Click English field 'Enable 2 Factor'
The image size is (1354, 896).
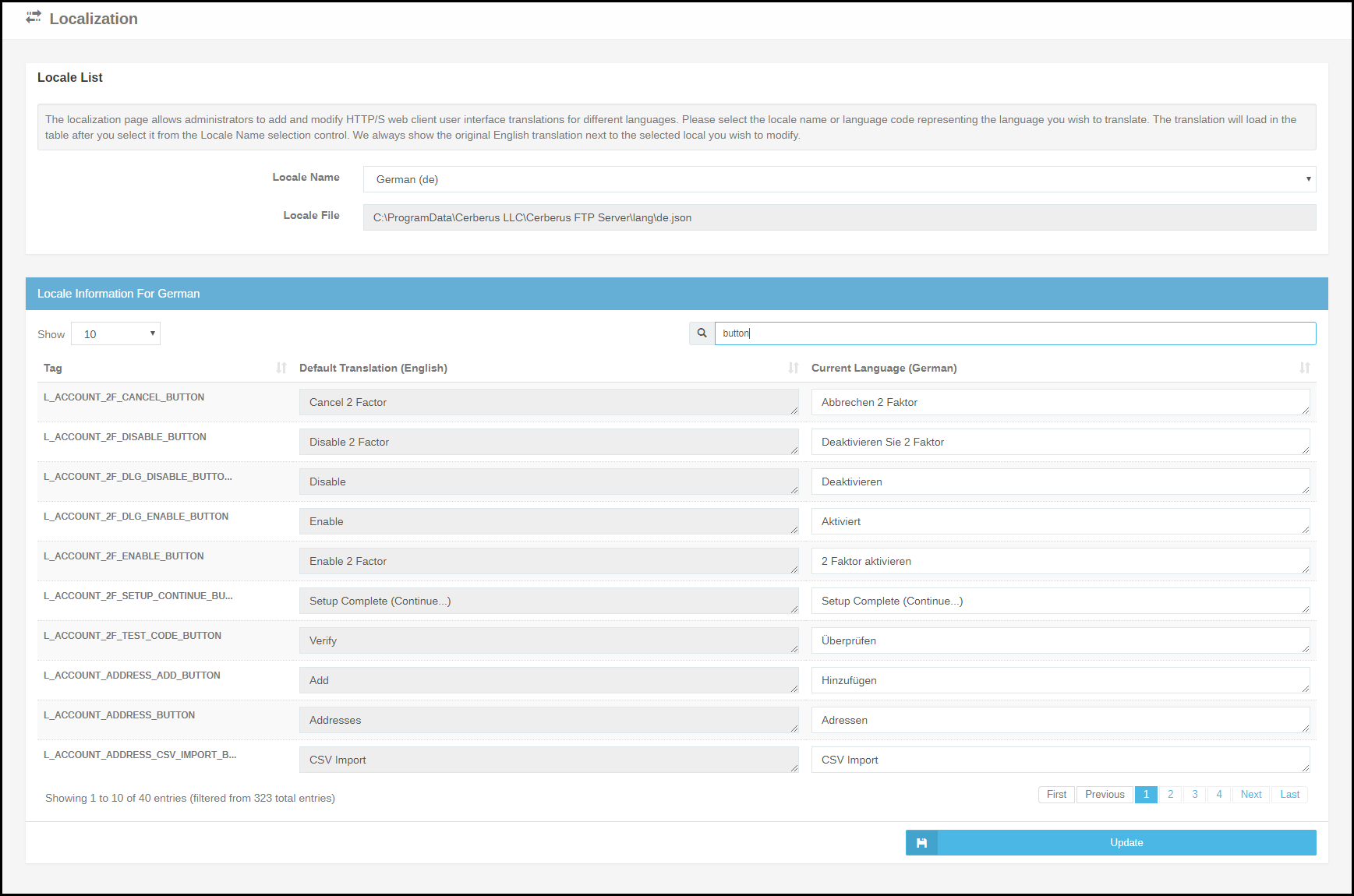tap(549, 561)
